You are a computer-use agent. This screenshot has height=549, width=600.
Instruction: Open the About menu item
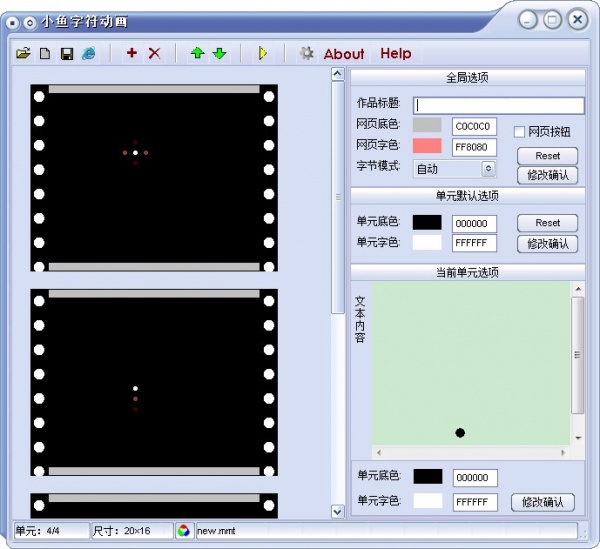(344, 54)
